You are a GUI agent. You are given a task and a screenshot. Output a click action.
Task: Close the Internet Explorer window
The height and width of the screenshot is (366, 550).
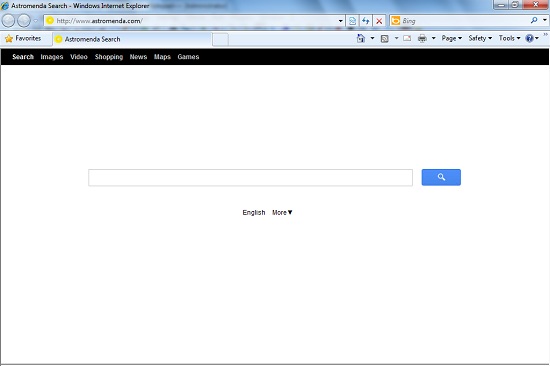coord(536,5)
